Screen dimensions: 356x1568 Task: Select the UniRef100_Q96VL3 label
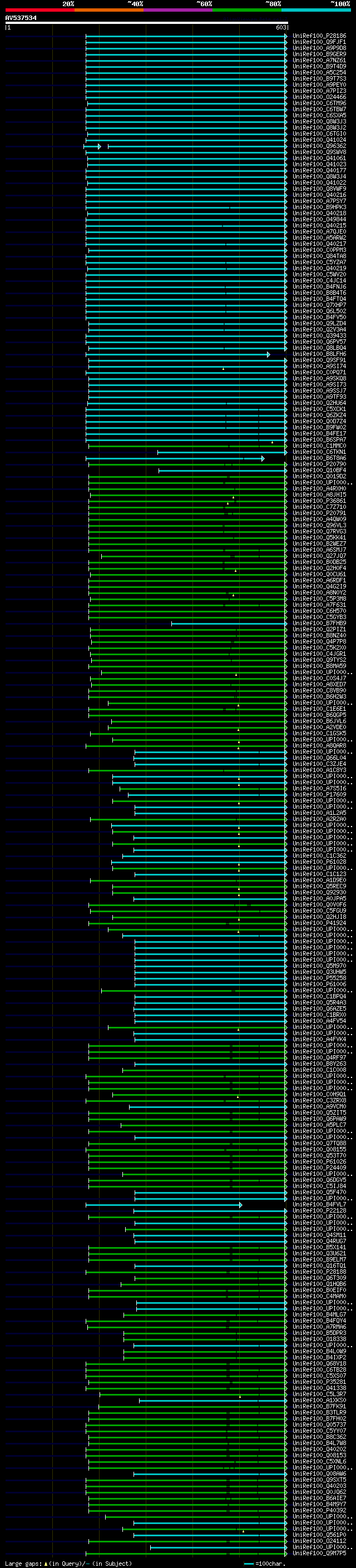(x=319, y=525)
